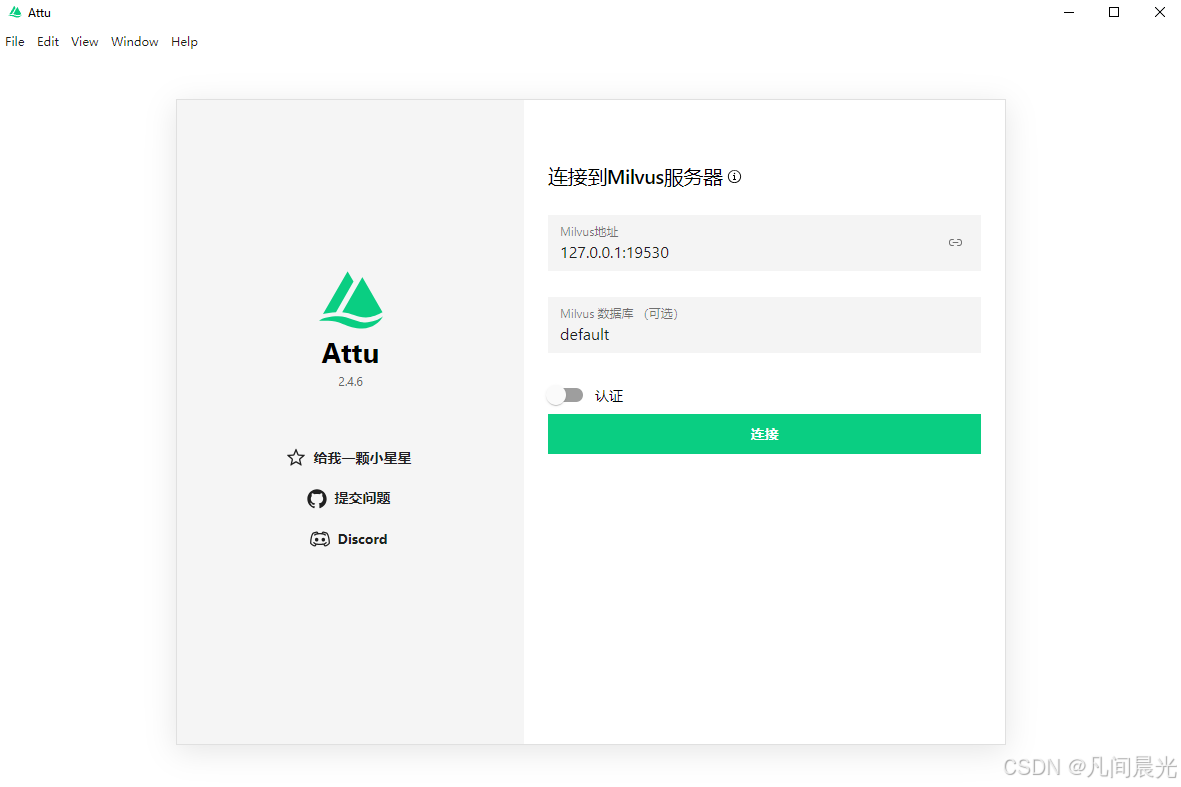This screenshot has height=787, width=1181.
Task: Open the Edit menu
Action: click(47, 41)
